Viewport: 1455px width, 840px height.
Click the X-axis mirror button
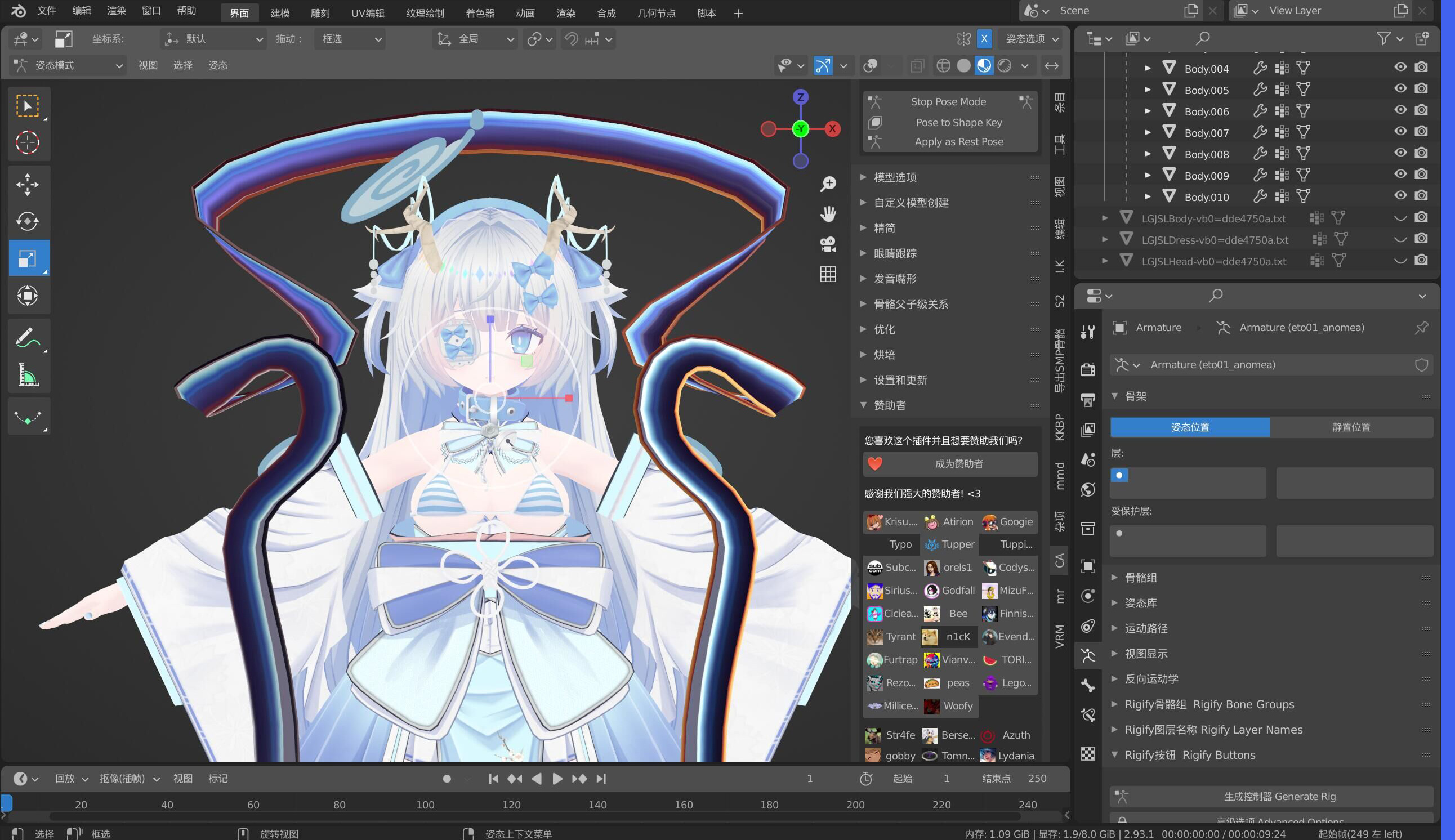pyautogui.click(x=984, y=39)
